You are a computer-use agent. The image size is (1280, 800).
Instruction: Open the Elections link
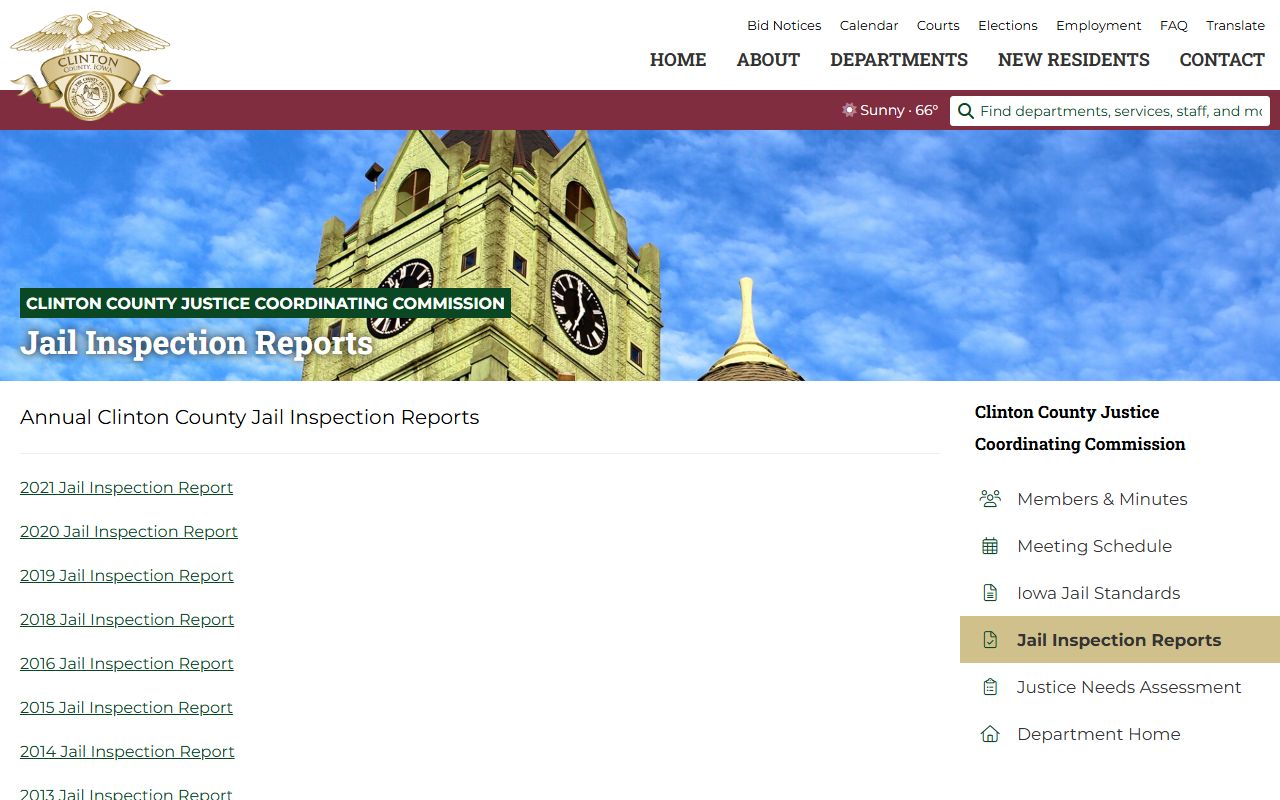[x=1008, y=26]
